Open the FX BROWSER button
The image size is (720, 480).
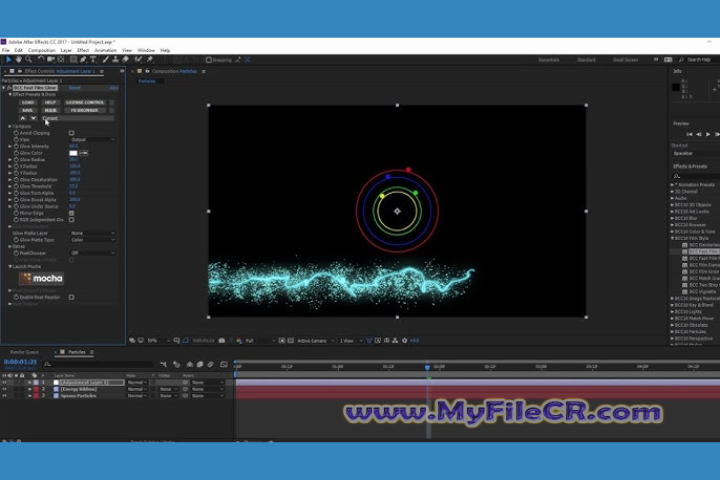(x=85, y=110)
